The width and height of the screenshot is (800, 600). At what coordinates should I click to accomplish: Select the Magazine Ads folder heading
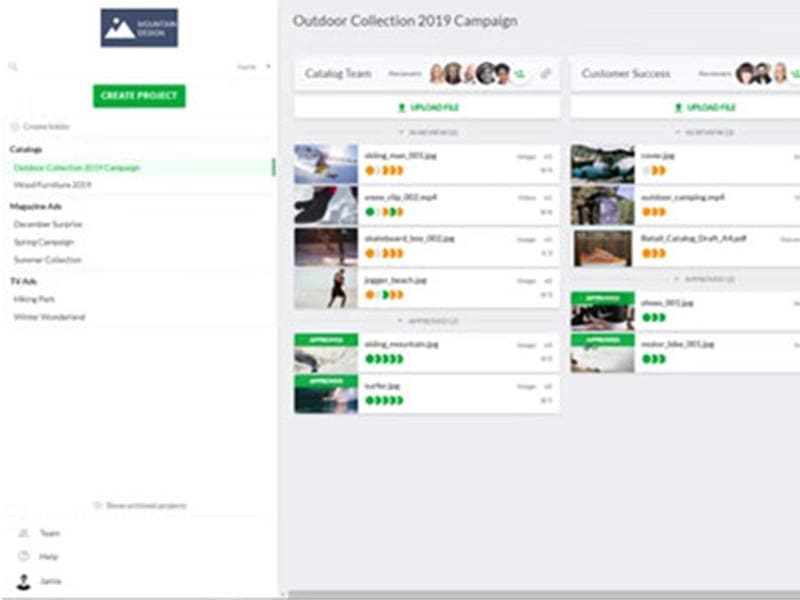point(36,207)
